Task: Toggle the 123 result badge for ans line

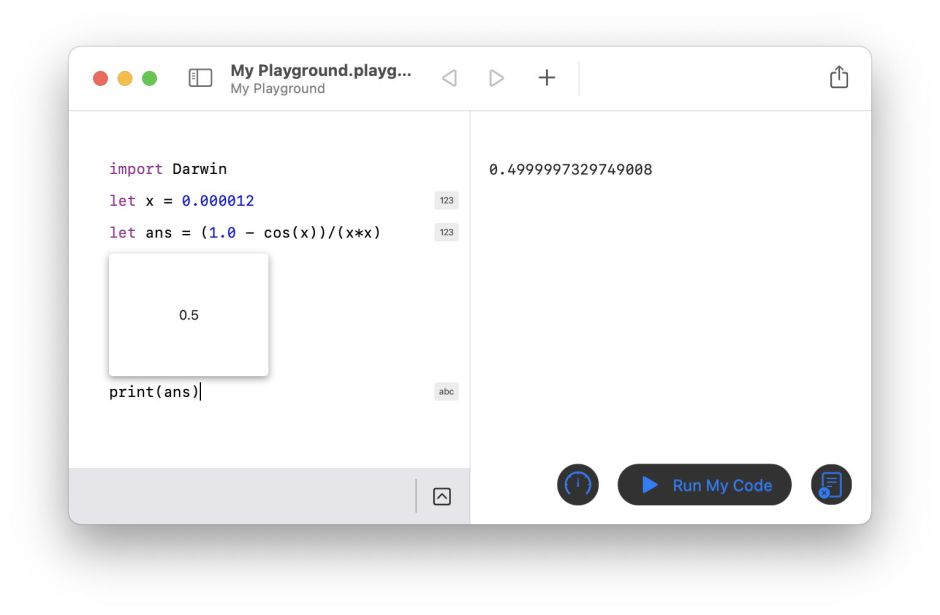Action: [446, 233]
